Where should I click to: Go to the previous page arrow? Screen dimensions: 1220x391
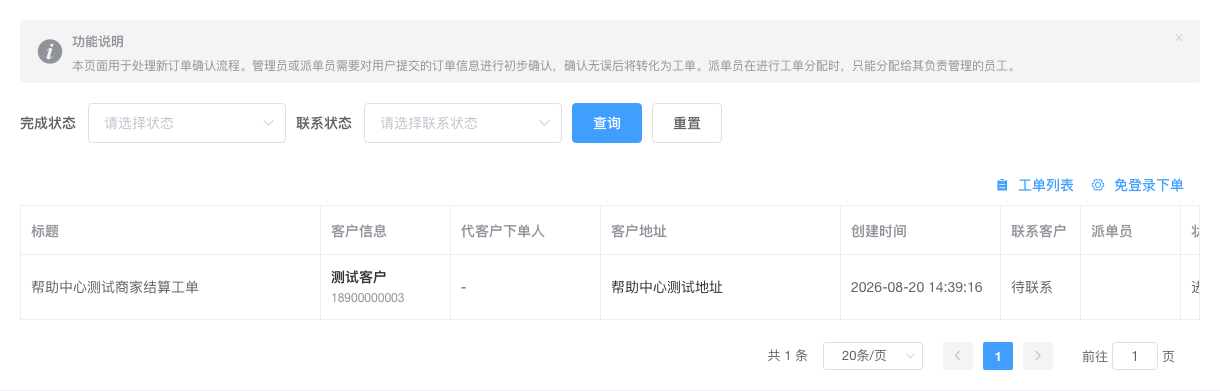(x=958, y=356)
